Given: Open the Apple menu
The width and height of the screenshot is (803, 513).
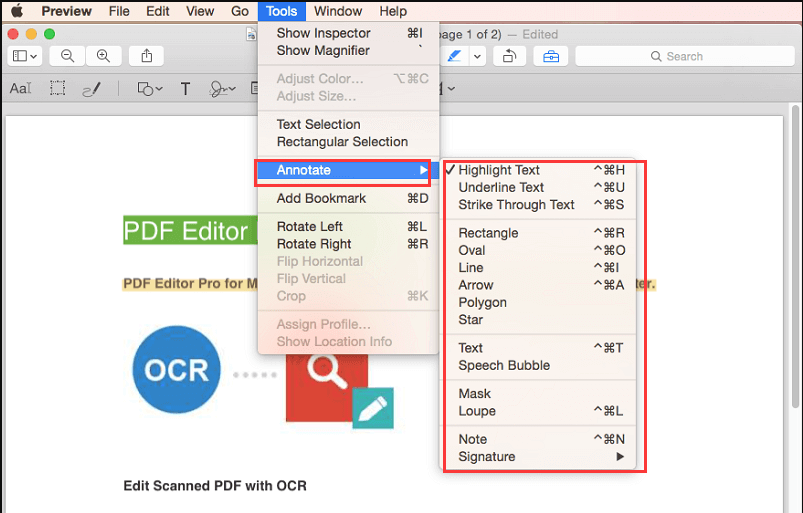Looking at the screenshot, I should tap(16, 11).
